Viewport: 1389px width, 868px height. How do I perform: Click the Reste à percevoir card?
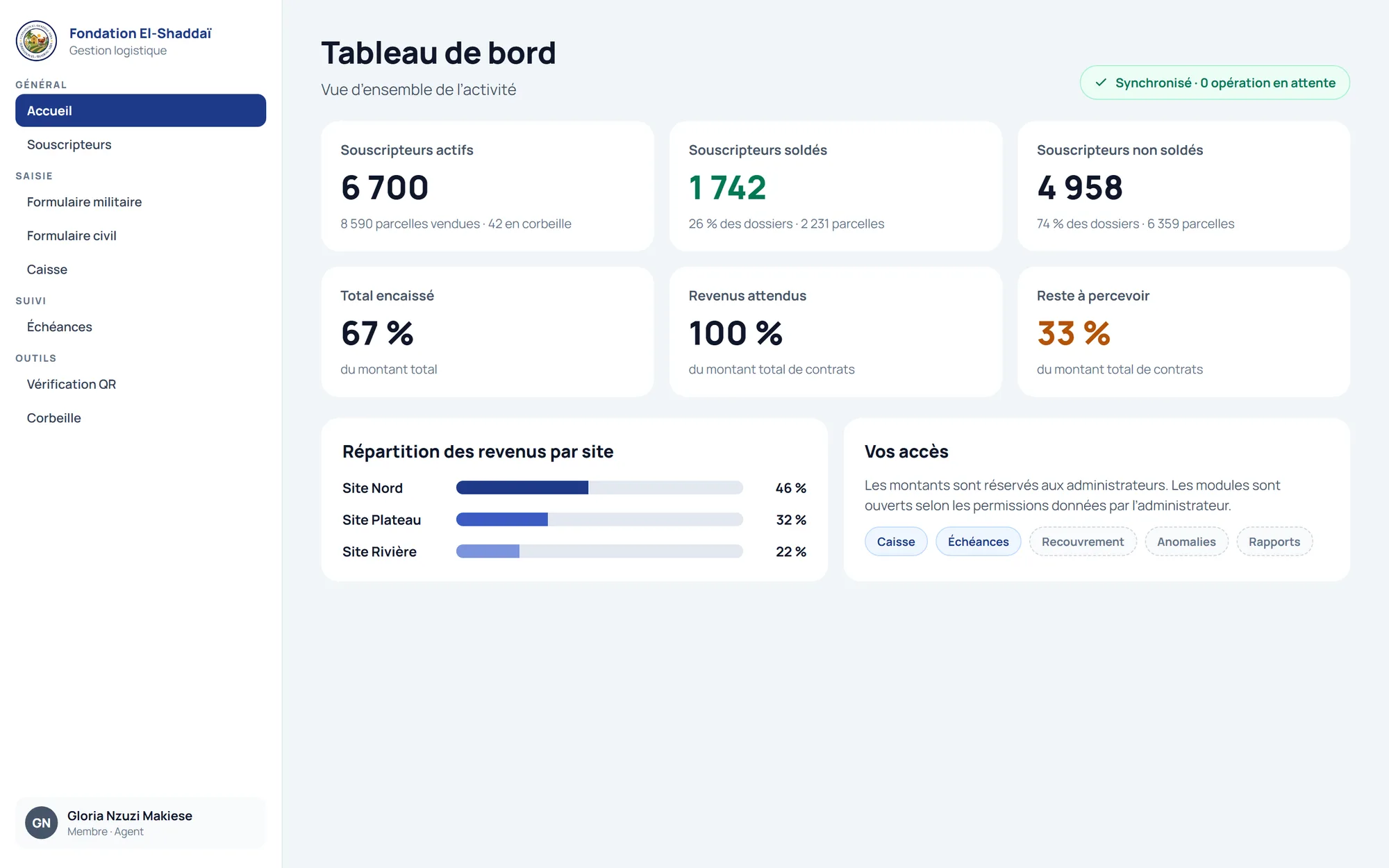1184,332
